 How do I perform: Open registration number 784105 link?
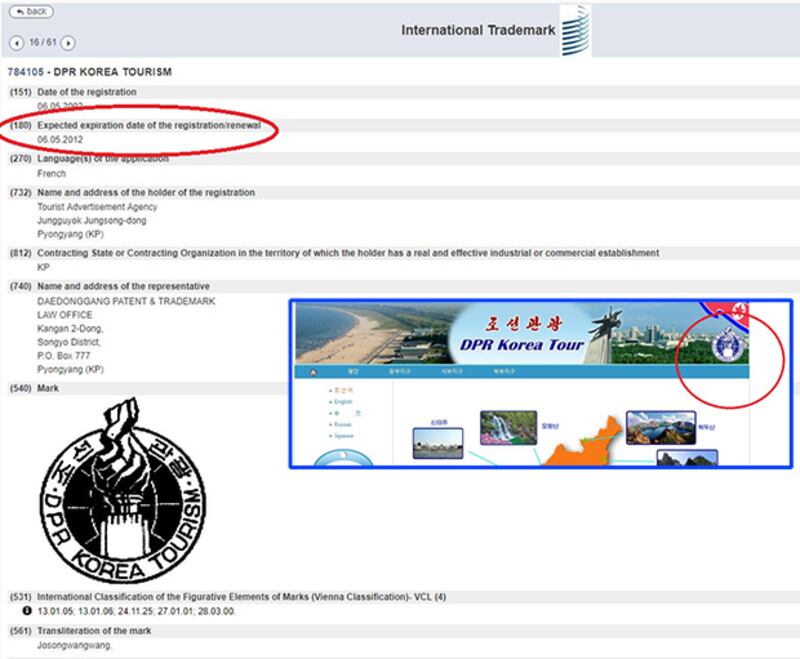[26, 72]
